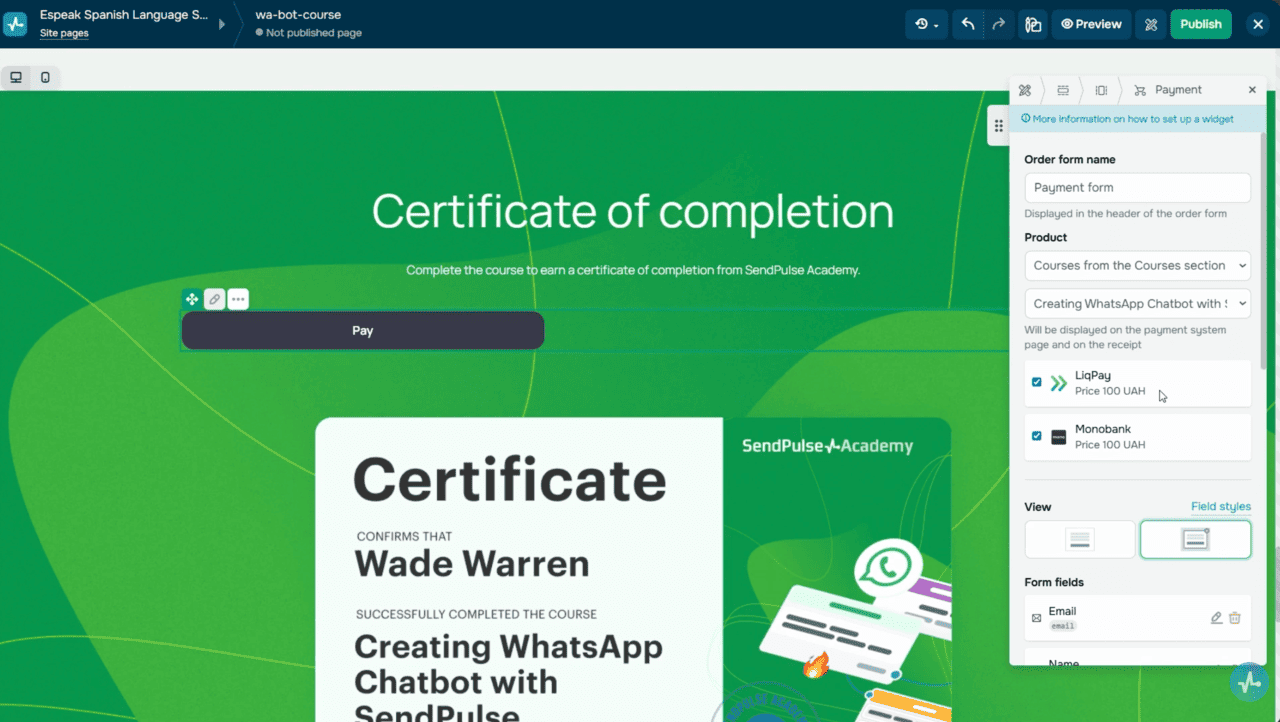The image size is (1280, 722).
Task: Click the LiqPay logo icon
Action: pos(1059,383)
